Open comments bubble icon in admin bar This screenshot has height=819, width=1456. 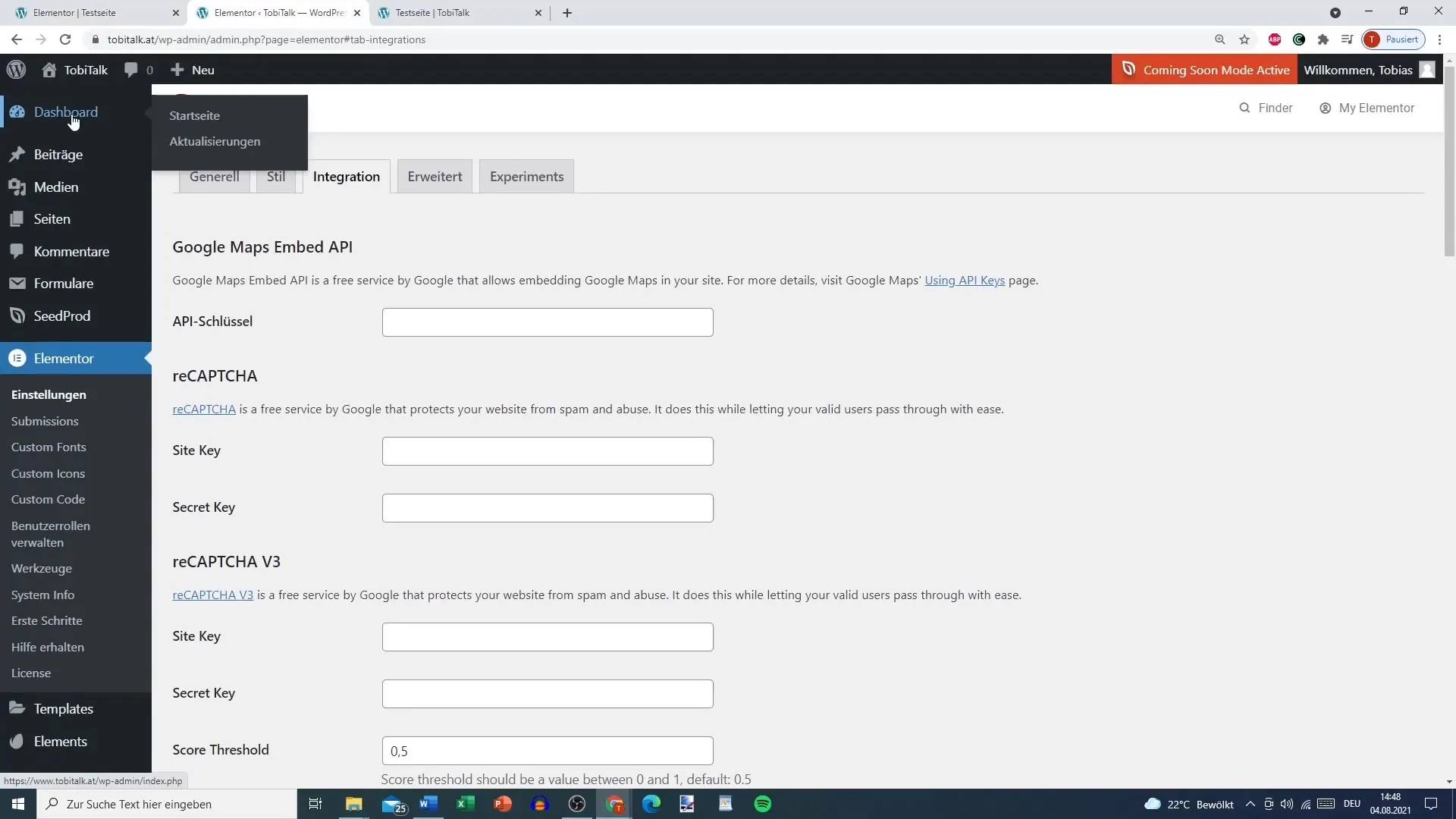pyautogui.click(x=131, y=70)
